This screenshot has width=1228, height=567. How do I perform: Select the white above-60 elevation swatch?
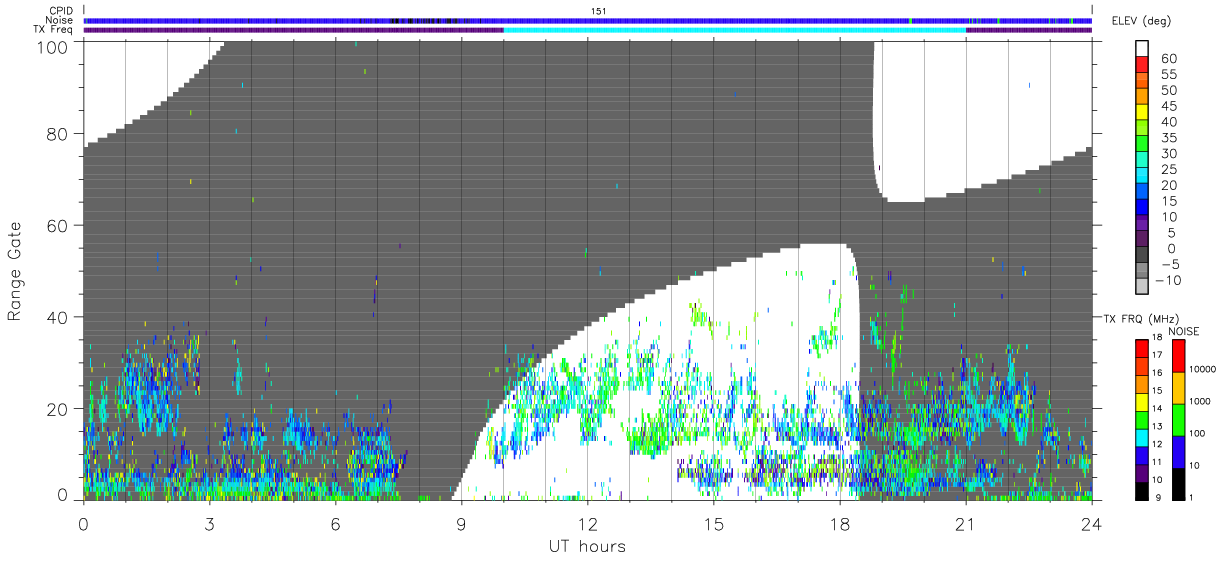pyautogui.click(x=1142, y=49)
